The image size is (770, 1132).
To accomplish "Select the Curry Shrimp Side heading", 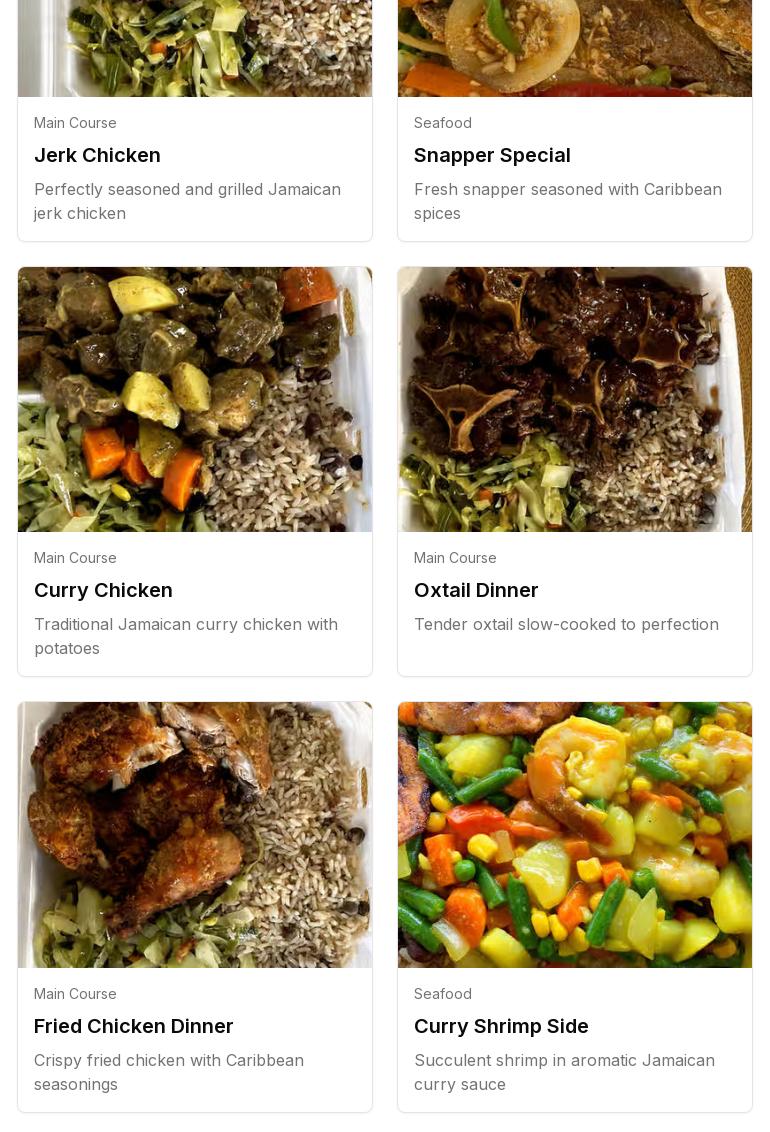I will pyautogui.click(x=502, y=1026).
